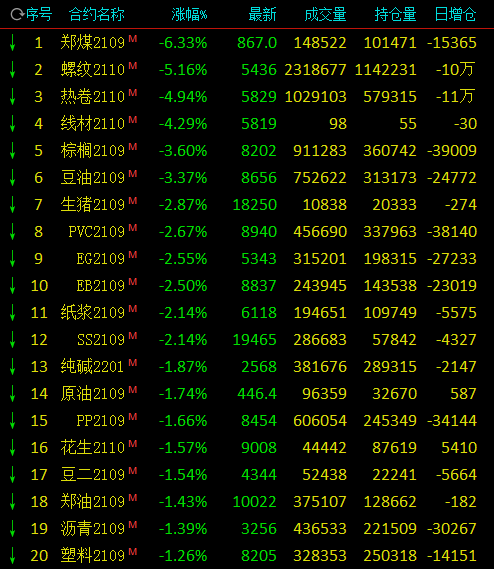Click the 合约名称 column header
The width and height of the screenshot is (494, 569).
pyautogui.click(x=97, y=15)
